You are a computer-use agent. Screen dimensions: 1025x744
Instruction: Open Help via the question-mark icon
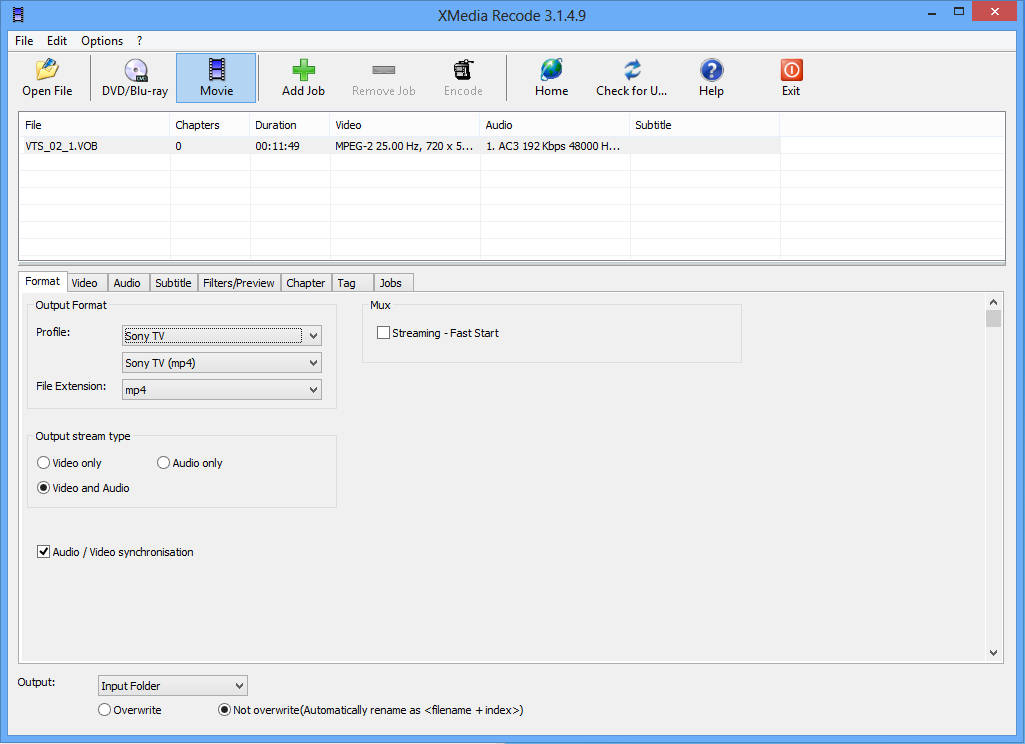tap(711, 70)
